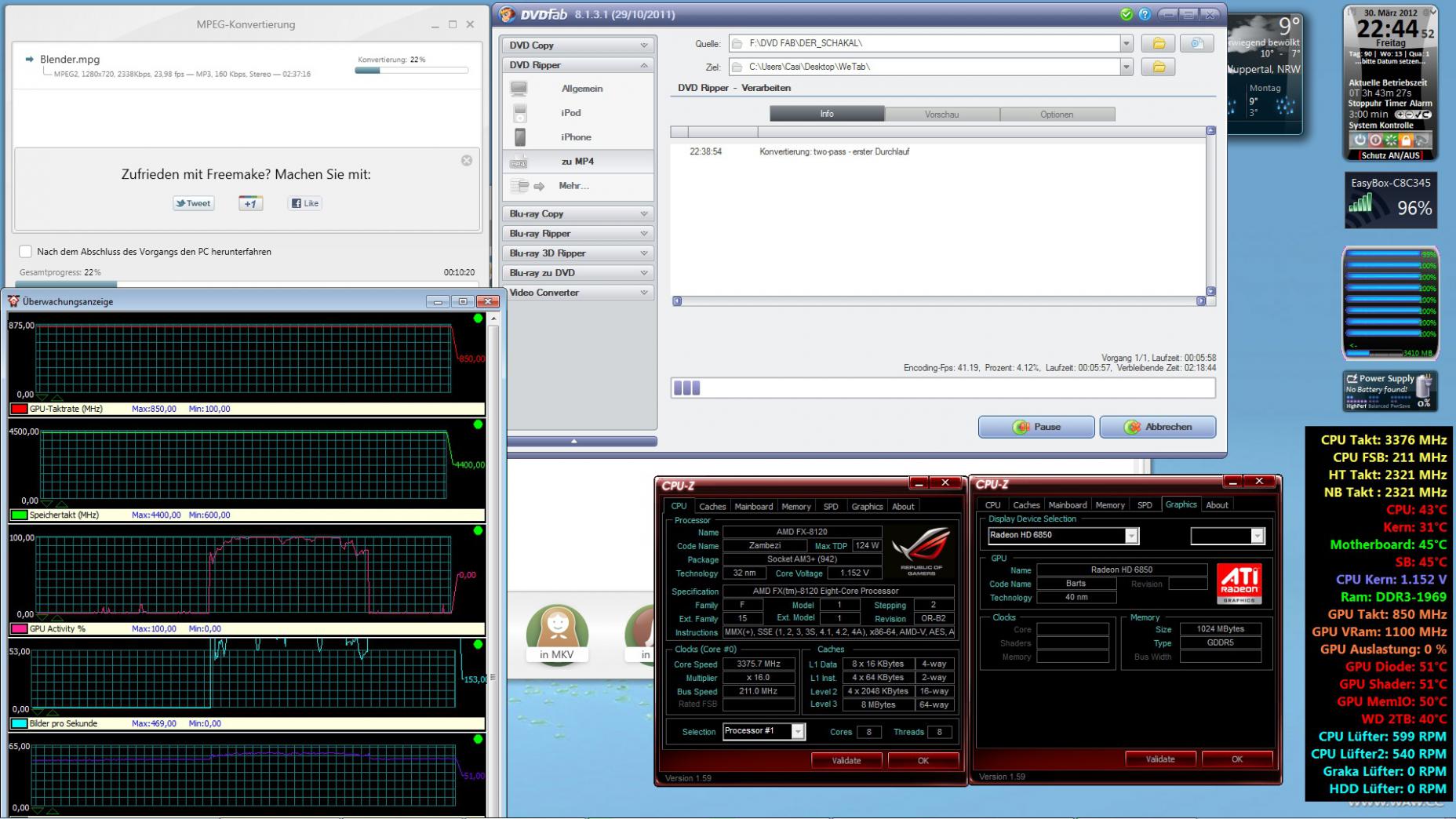Open Mainboard tab in the processor CPU-Z window
1456x819 pixels.
click(x=753, y=507)
